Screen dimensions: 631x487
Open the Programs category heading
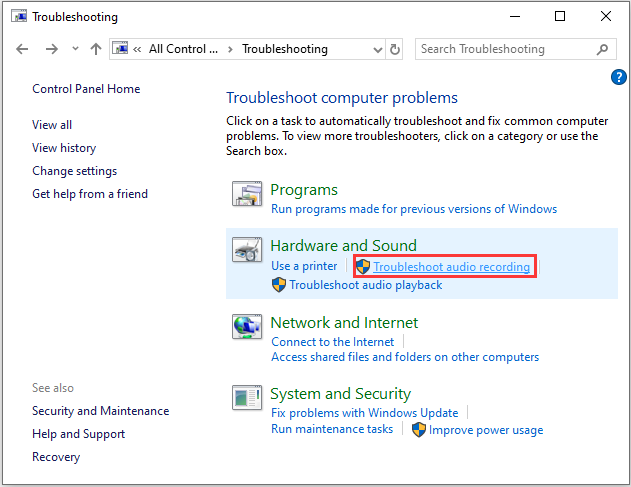[304, 190]
